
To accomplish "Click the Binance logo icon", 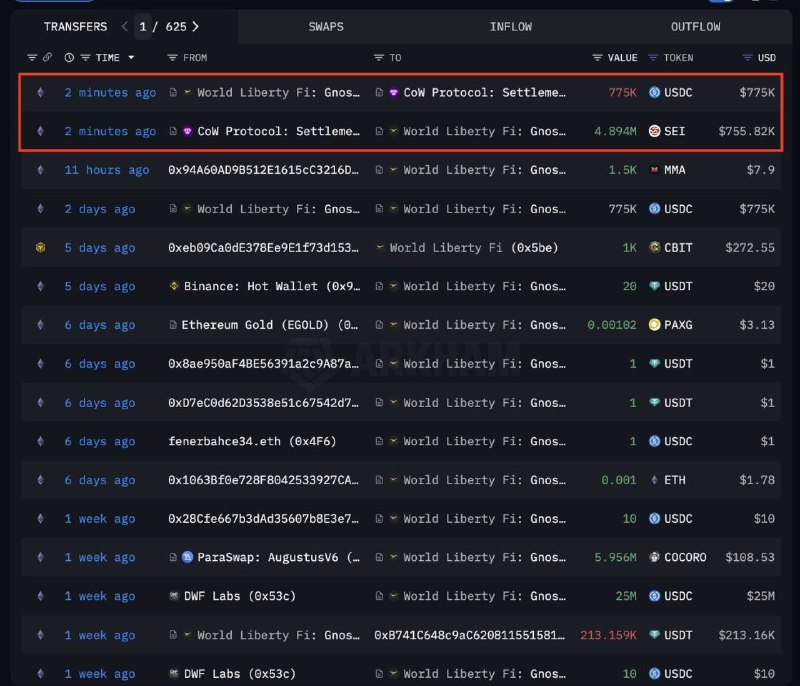I will pos(174,286).
